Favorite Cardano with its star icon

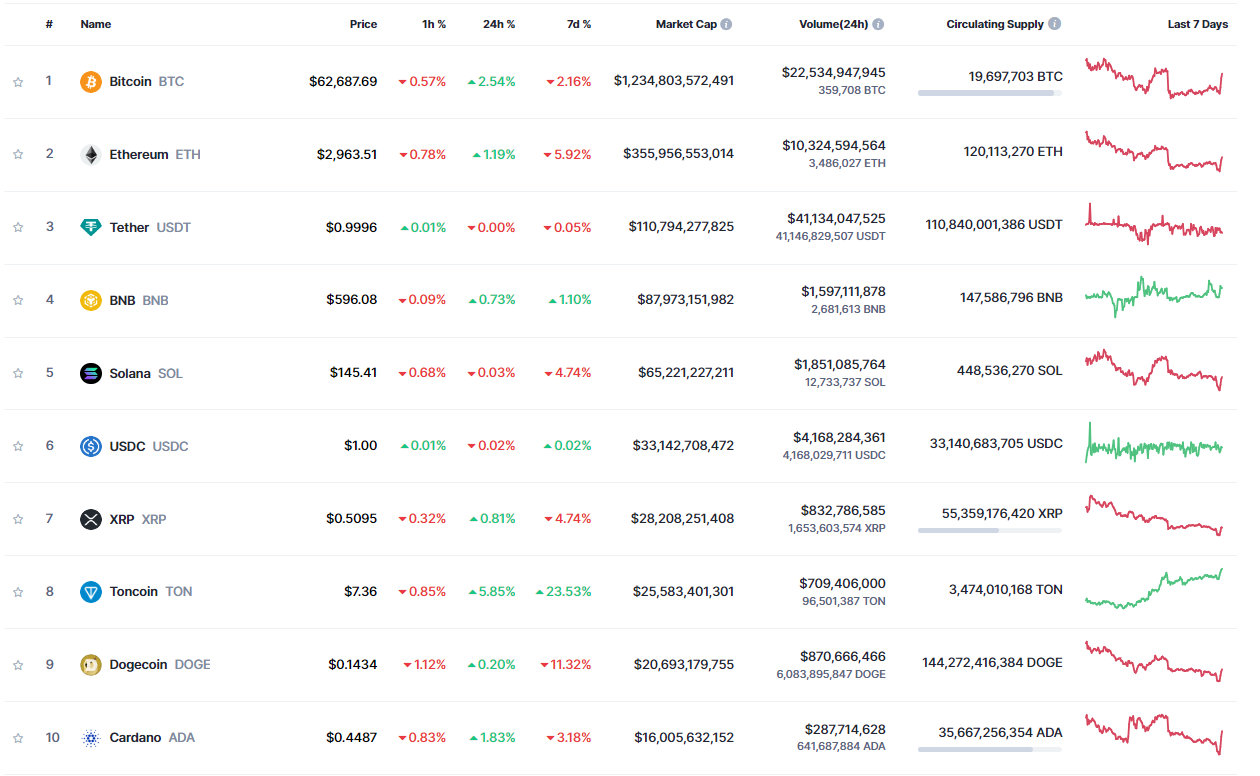[18, 738]
